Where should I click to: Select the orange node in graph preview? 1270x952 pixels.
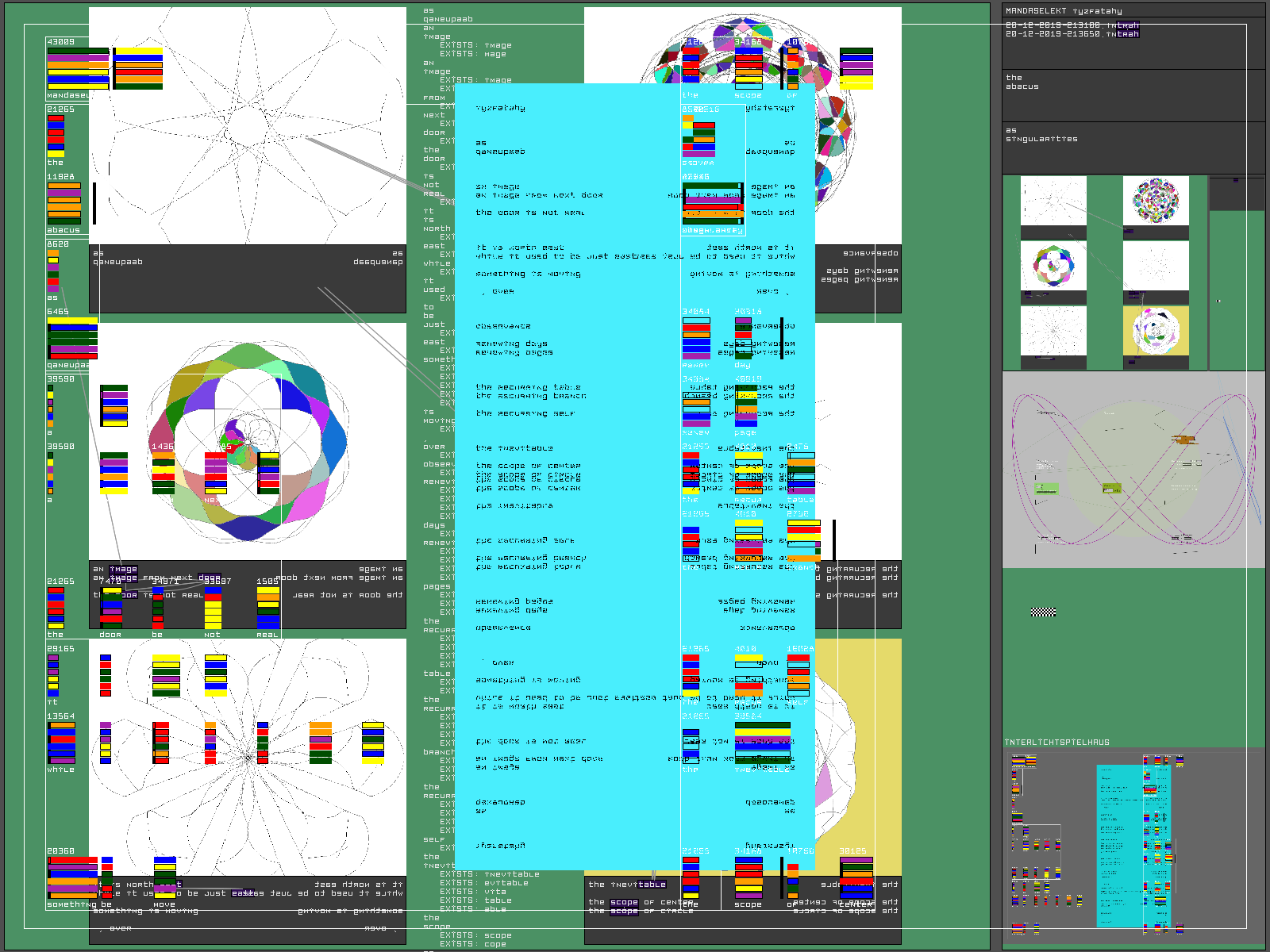coord(1183,439)
